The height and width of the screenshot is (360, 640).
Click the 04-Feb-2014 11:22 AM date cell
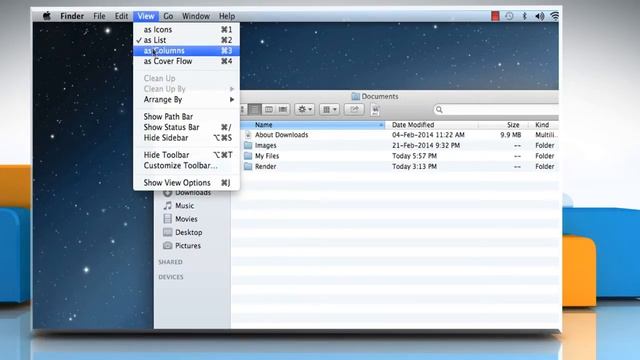tap(428, 135)
